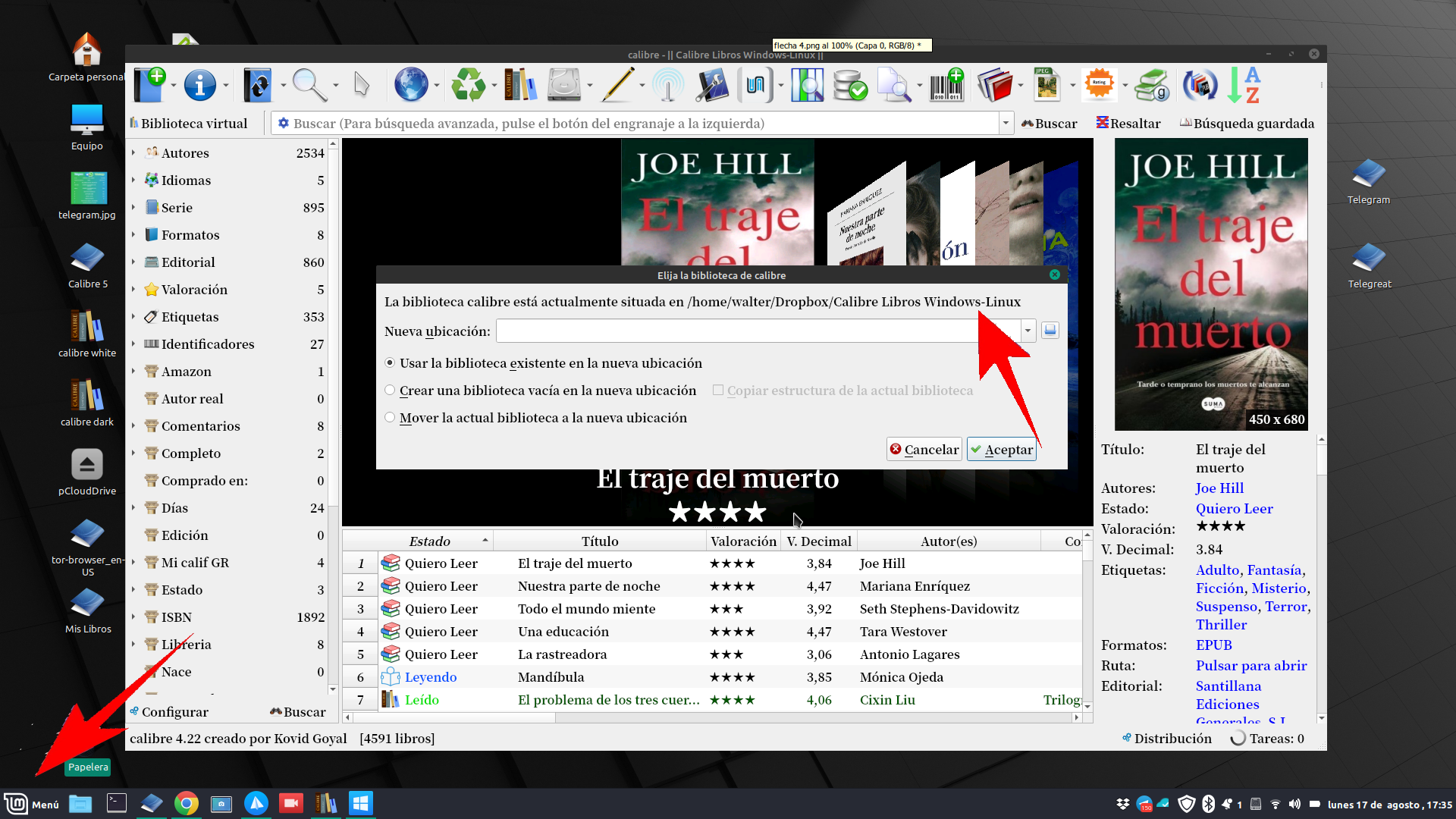
Task: Click the Convert books recycle icon
Action: [x=468, y=85]
